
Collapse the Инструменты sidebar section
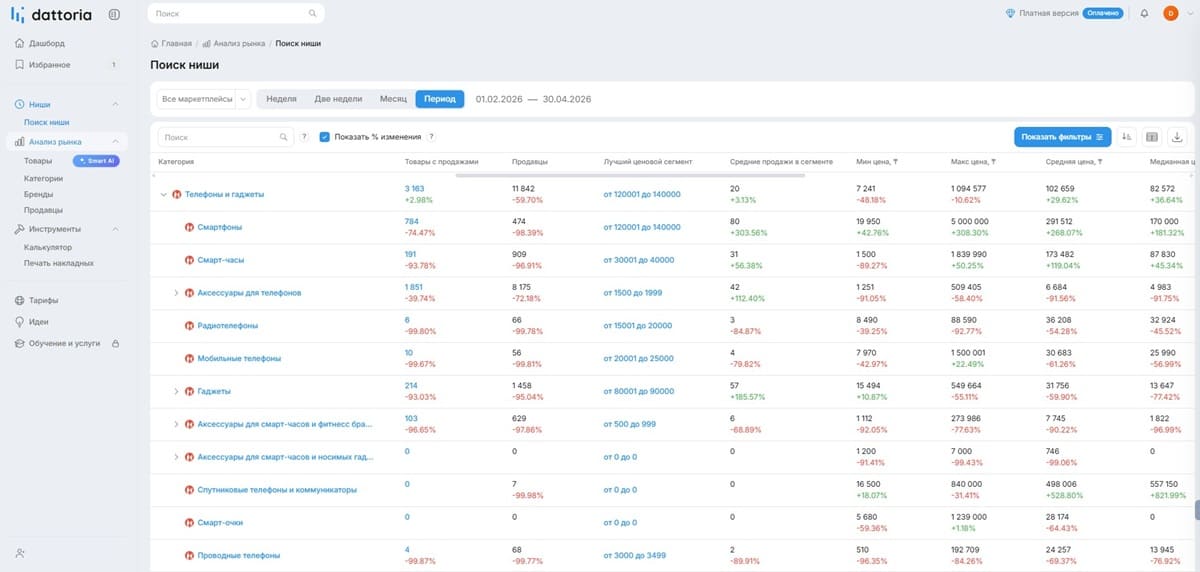115,229
